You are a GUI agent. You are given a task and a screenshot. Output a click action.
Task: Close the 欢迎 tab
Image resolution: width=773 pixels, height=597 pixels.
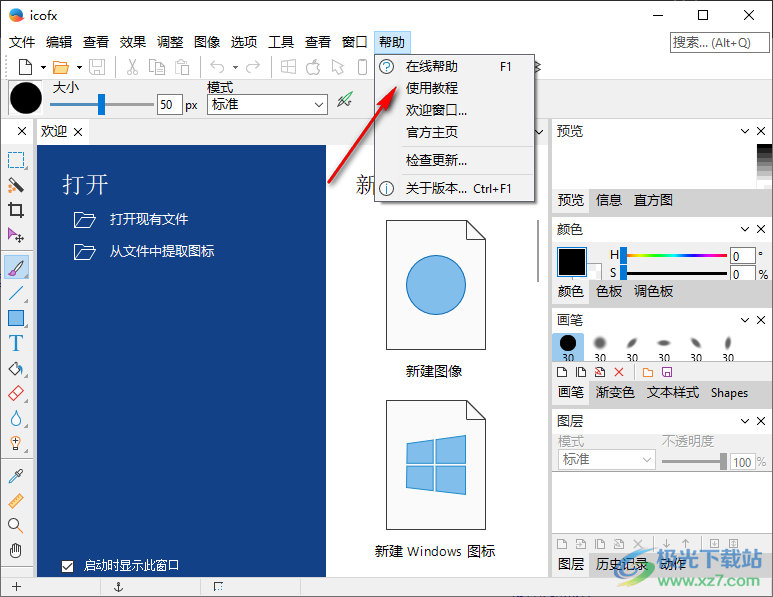pos(78,132)
